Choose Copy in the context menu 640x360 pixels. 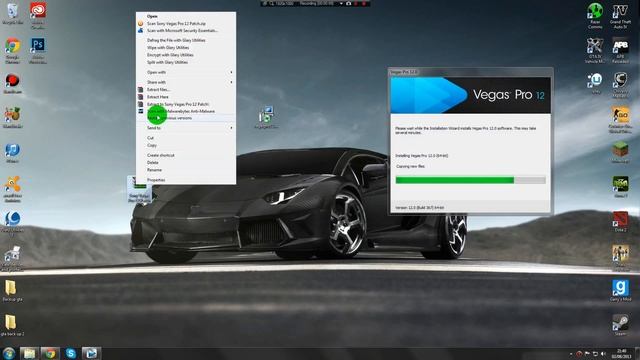(x=186, y=145)
